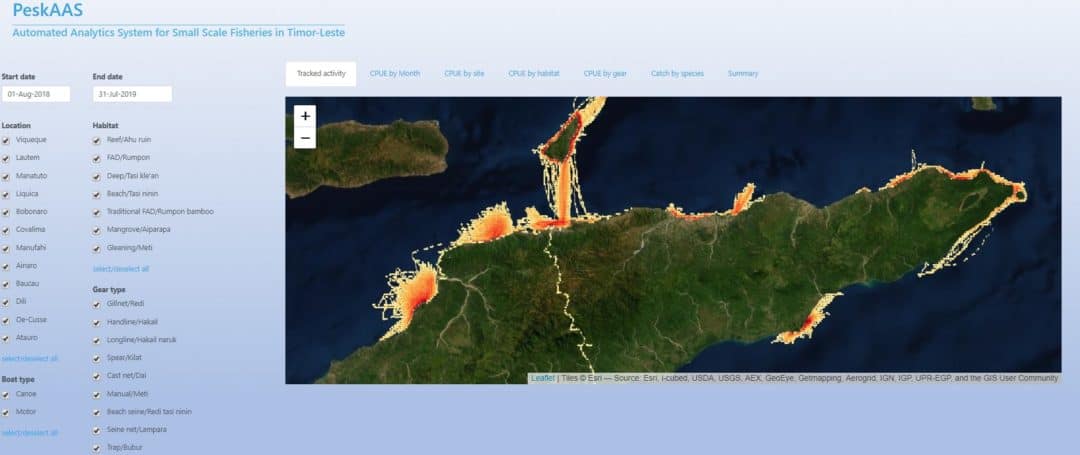Viewport: 1080px width, 455px height.
Task: Disable the Canoe boat type
Action: tap(7, 393)
